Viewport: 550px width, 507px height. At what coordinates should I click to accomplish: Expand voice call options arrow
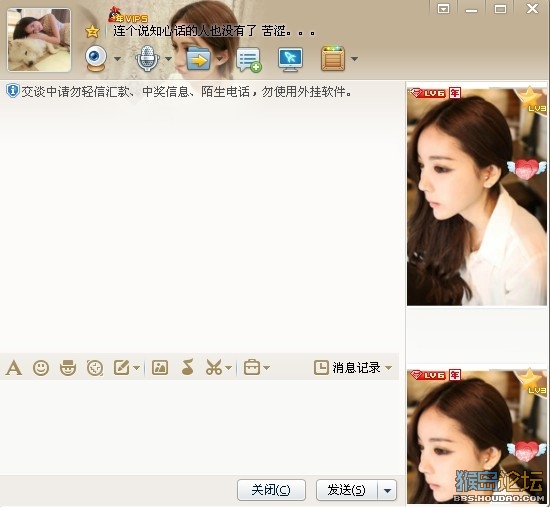click(168, 59)
